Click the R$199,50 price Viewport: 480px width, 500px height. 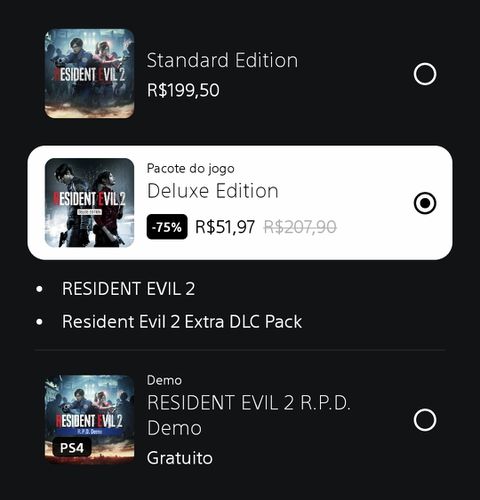(183, 90)
